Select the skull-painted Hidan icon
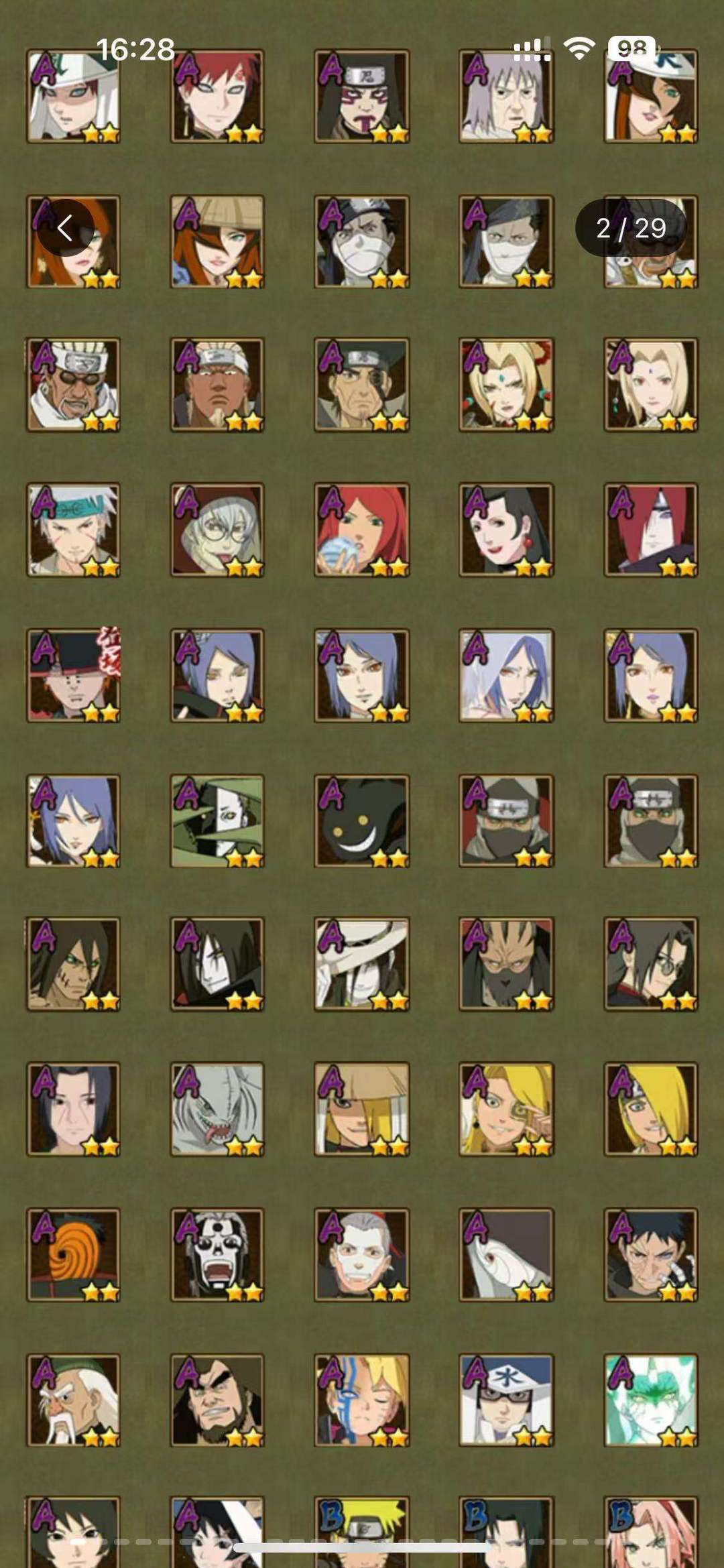This screenshot has height=1568, width=724. click(x=217, y=1255)
